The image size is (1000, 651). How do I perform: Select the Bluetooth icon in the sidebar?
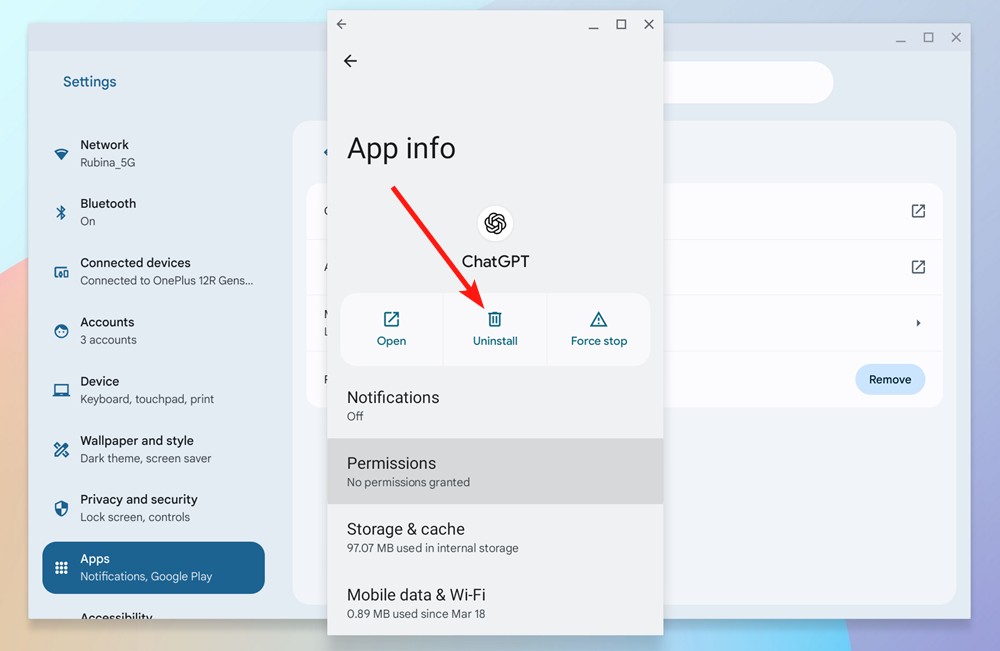pos(61,211)
